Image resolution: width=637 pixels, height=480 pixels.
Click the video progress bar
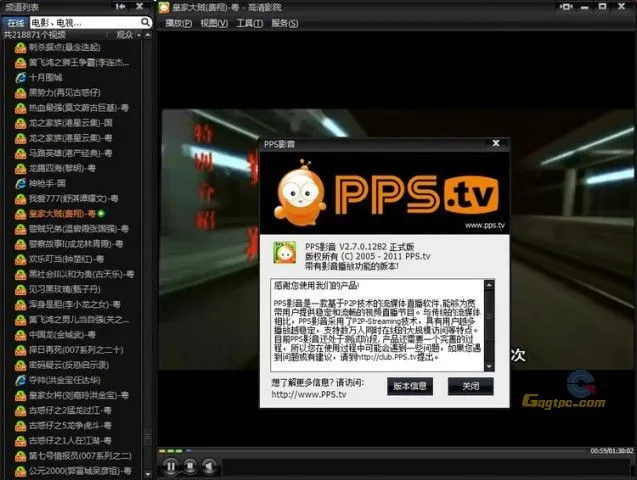pos(374,451)
